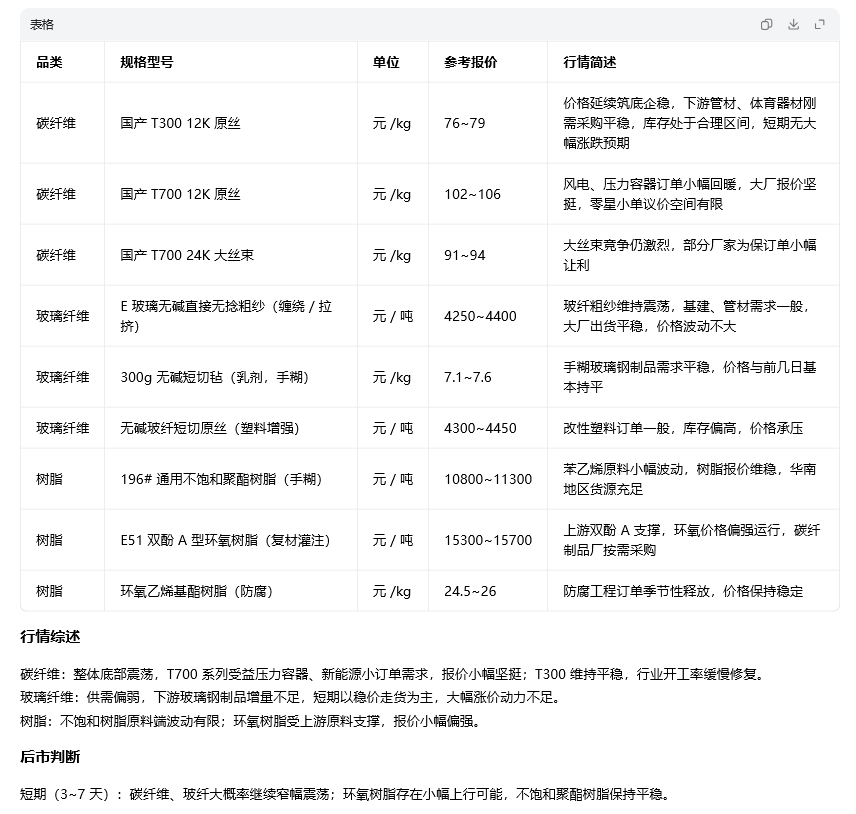The image size is (856, 814).
Task: Click the 树脂 cell in the E51 row
Action: click(49, 540)
